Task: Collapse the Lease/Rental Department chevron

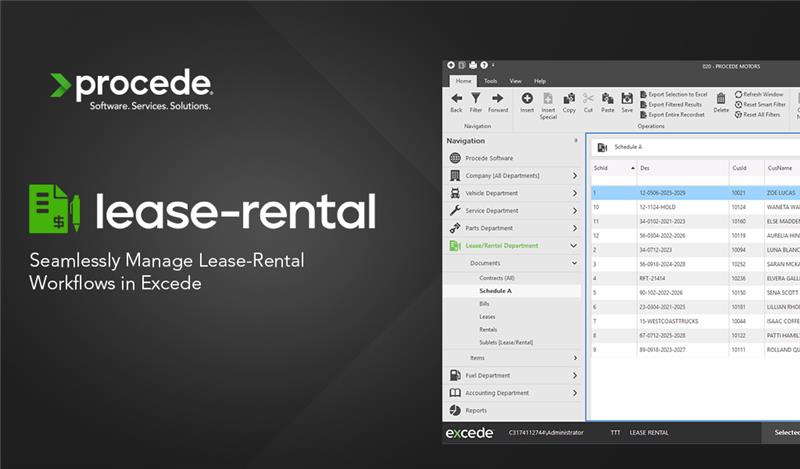Action: [574, 245]
